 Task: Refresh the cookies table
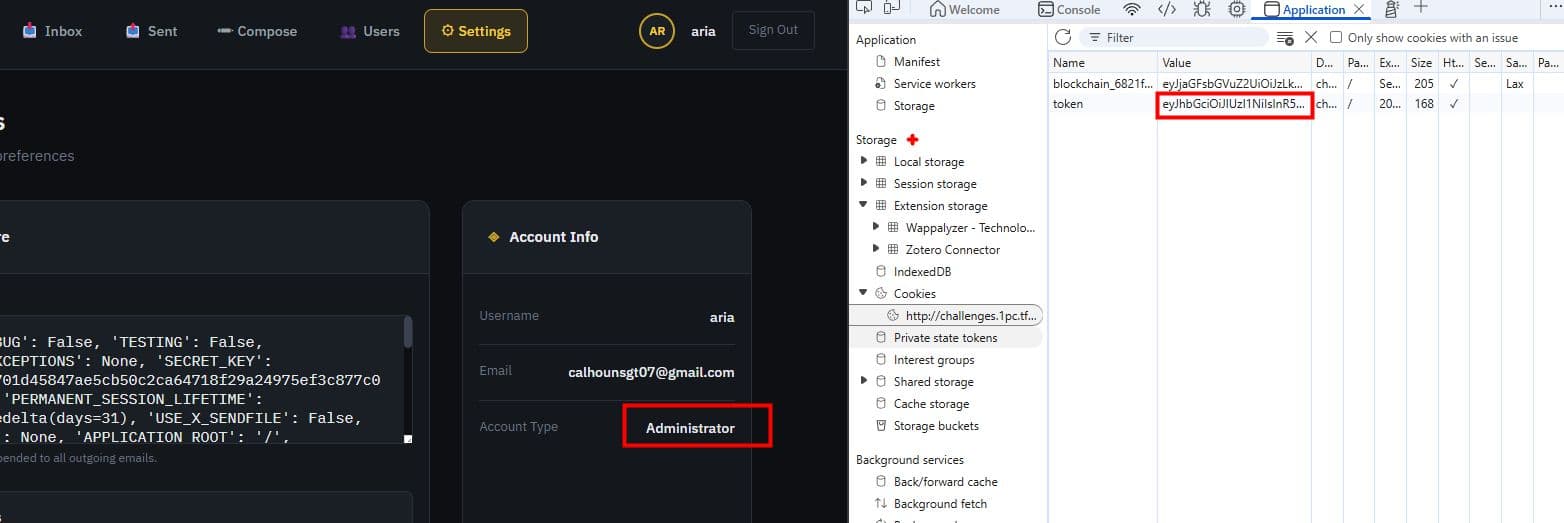pyautogui.click(x=1063, y=37)
